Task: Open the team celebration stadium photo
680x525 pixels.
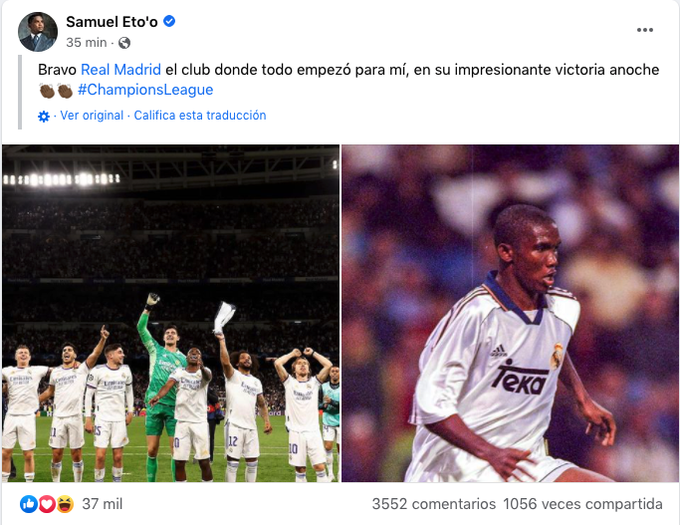Action: point(170,313)
